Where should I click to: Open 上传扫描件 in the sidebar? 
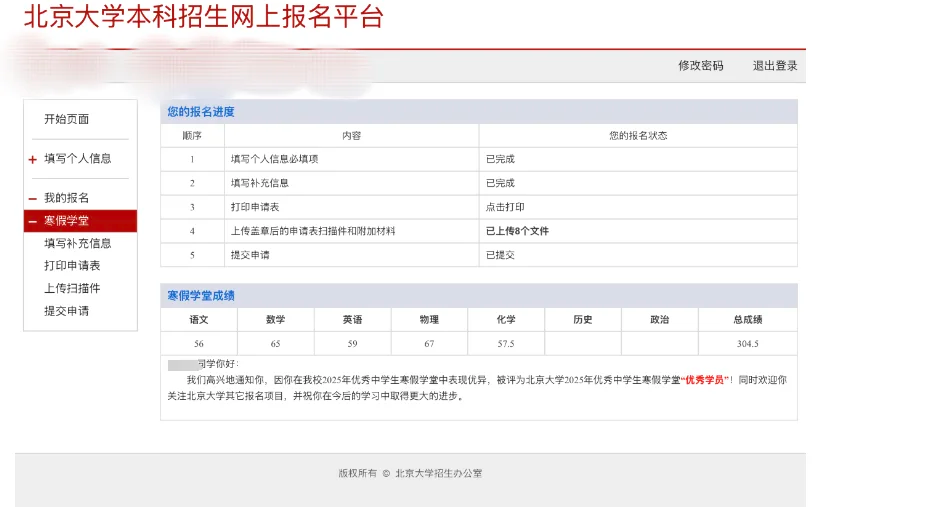[x=72, y=288]
